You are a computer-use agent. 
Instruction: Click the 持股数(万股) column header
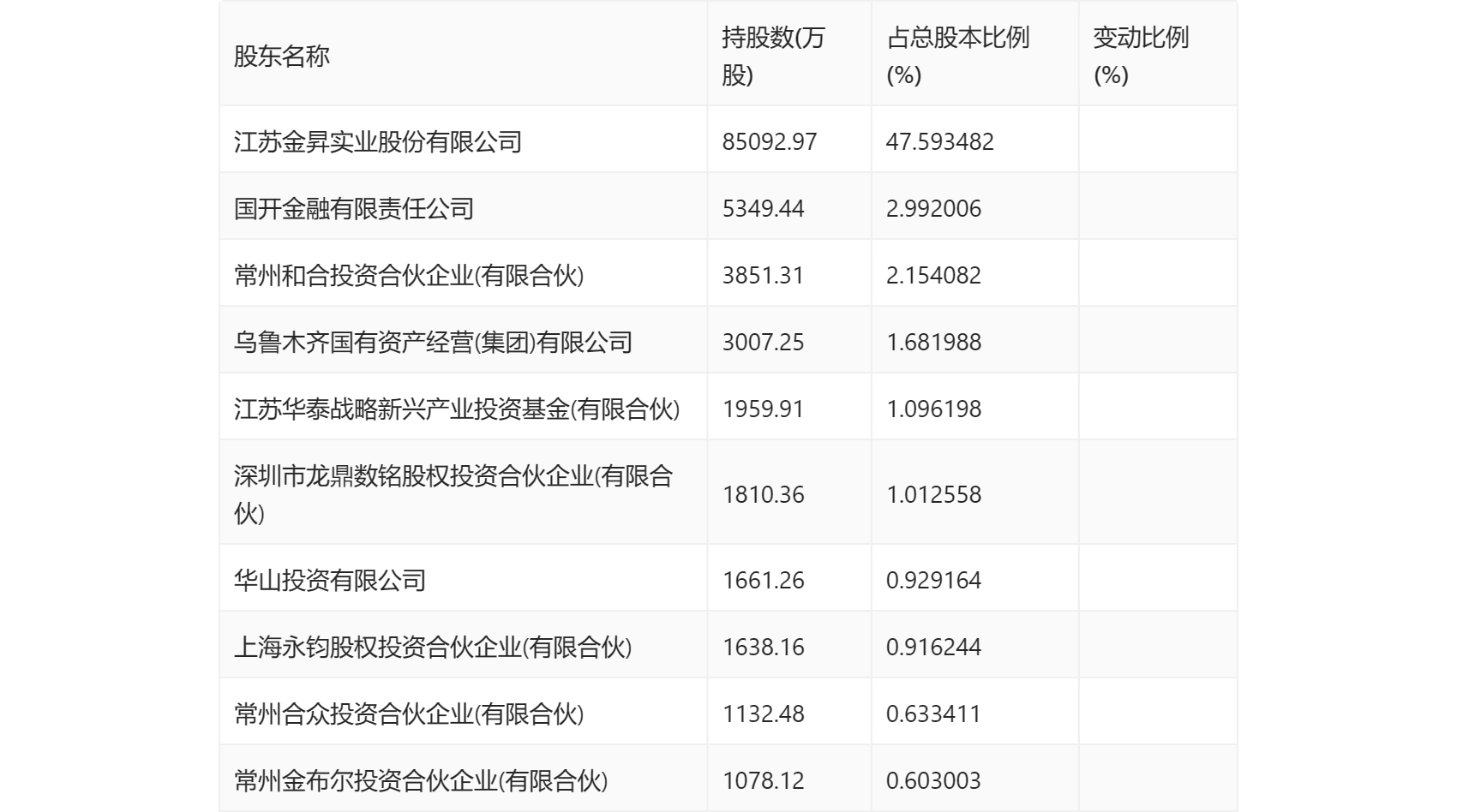click(773, 57)
